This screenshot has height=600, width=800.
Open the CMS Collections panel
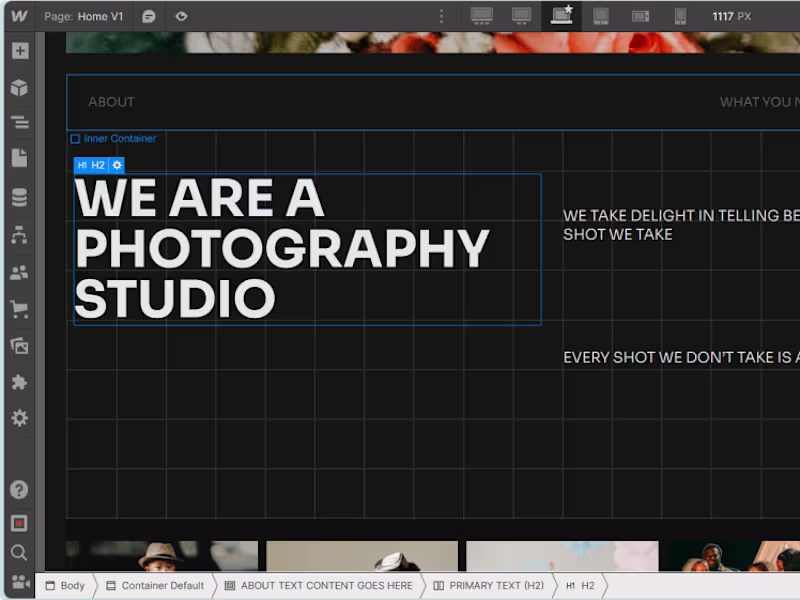click(20, 197)
